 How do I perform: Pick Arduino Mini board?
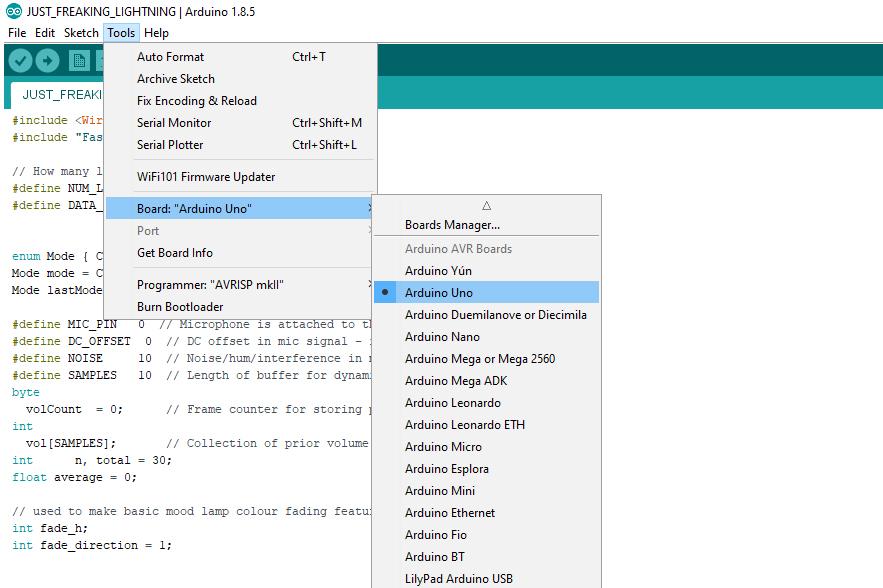pyautogui.click(x=486, y=490)
